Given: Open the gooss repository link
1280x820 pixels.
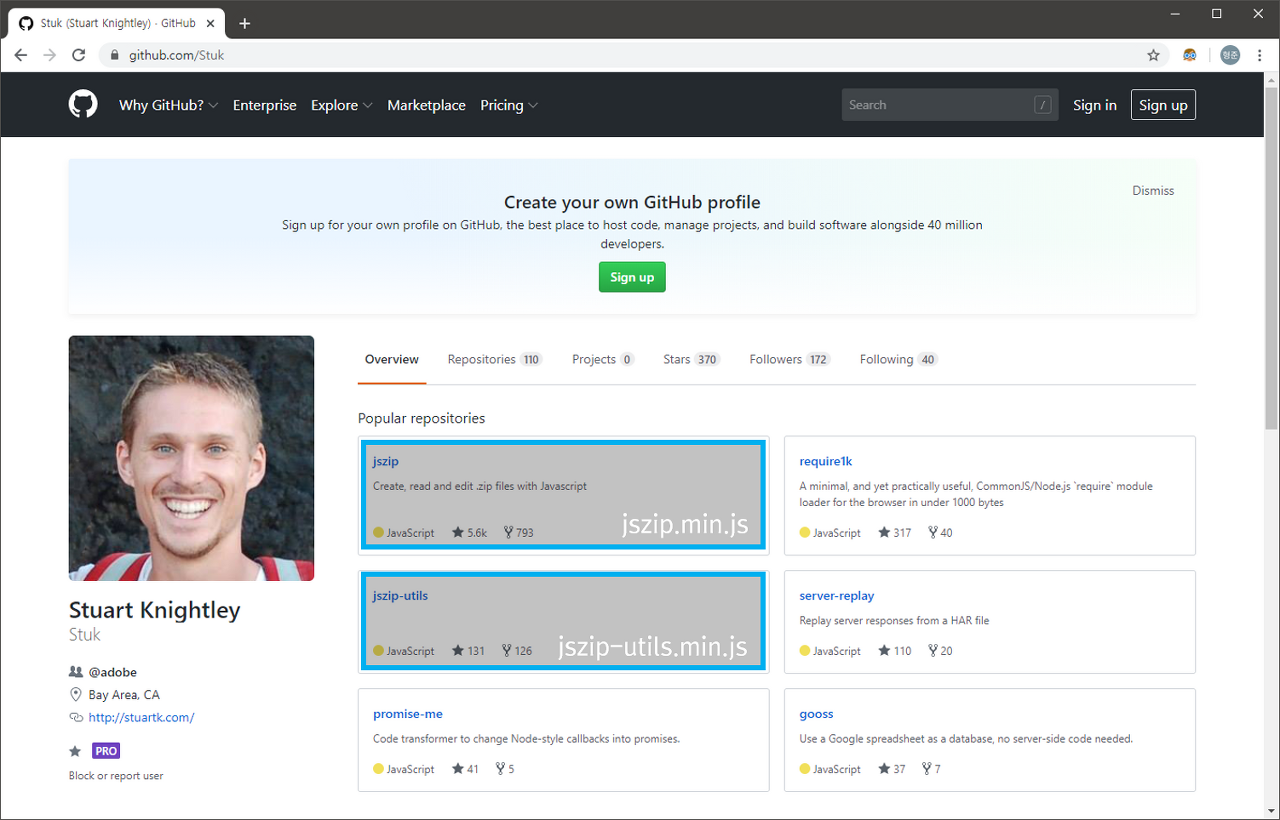Looking at the screenshot, I should coord(817,714).
